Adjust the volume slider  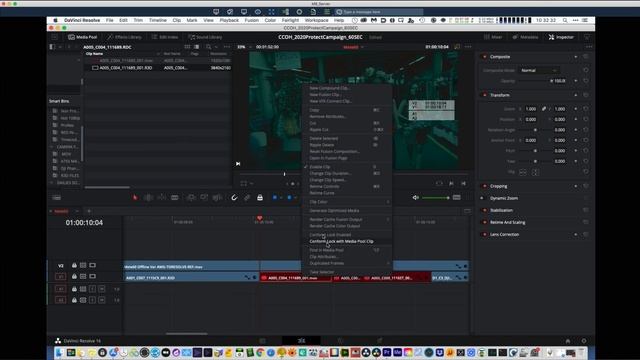(436, 198)
